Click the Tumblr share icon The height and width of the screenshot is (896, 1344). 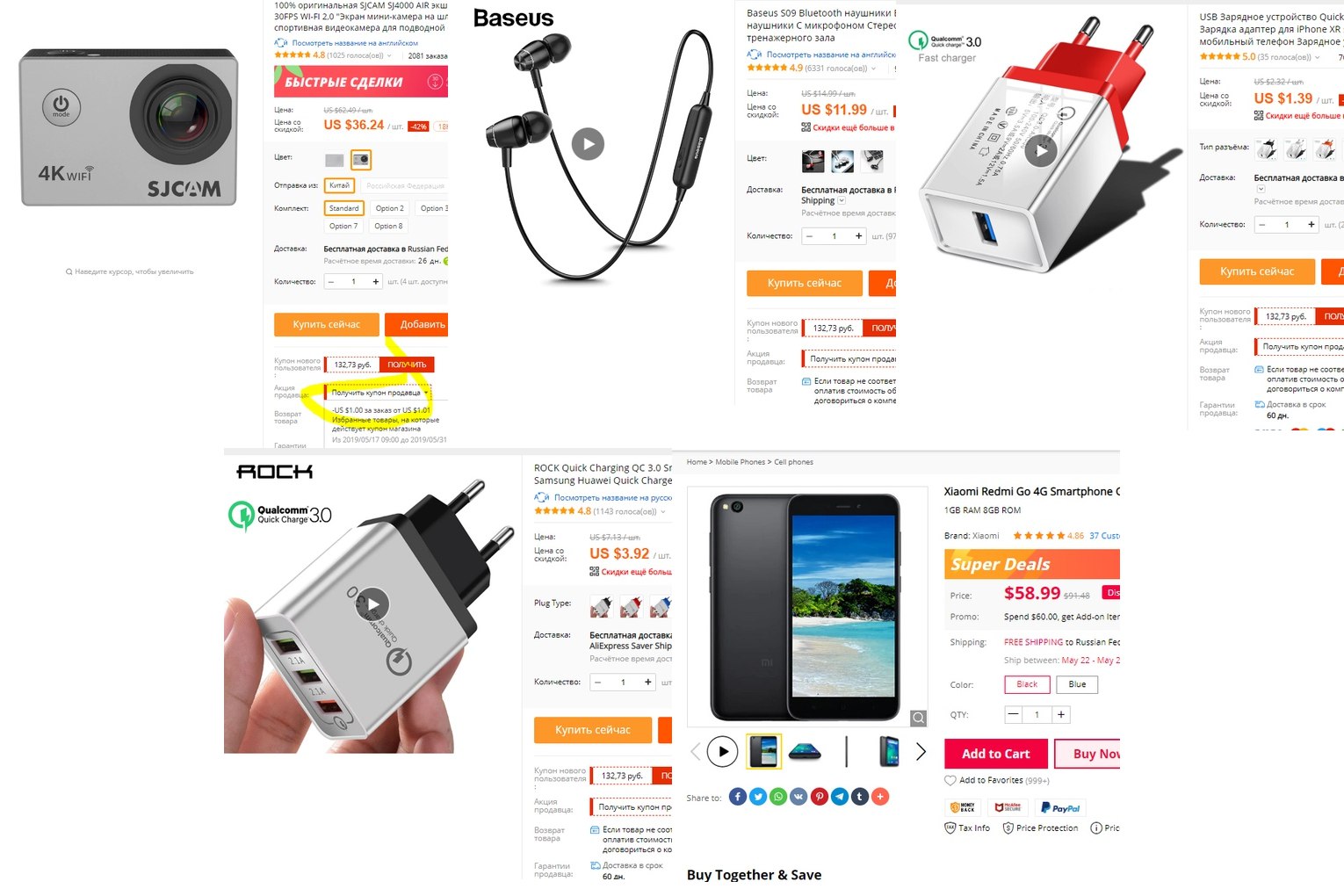(x=860, y=797)
